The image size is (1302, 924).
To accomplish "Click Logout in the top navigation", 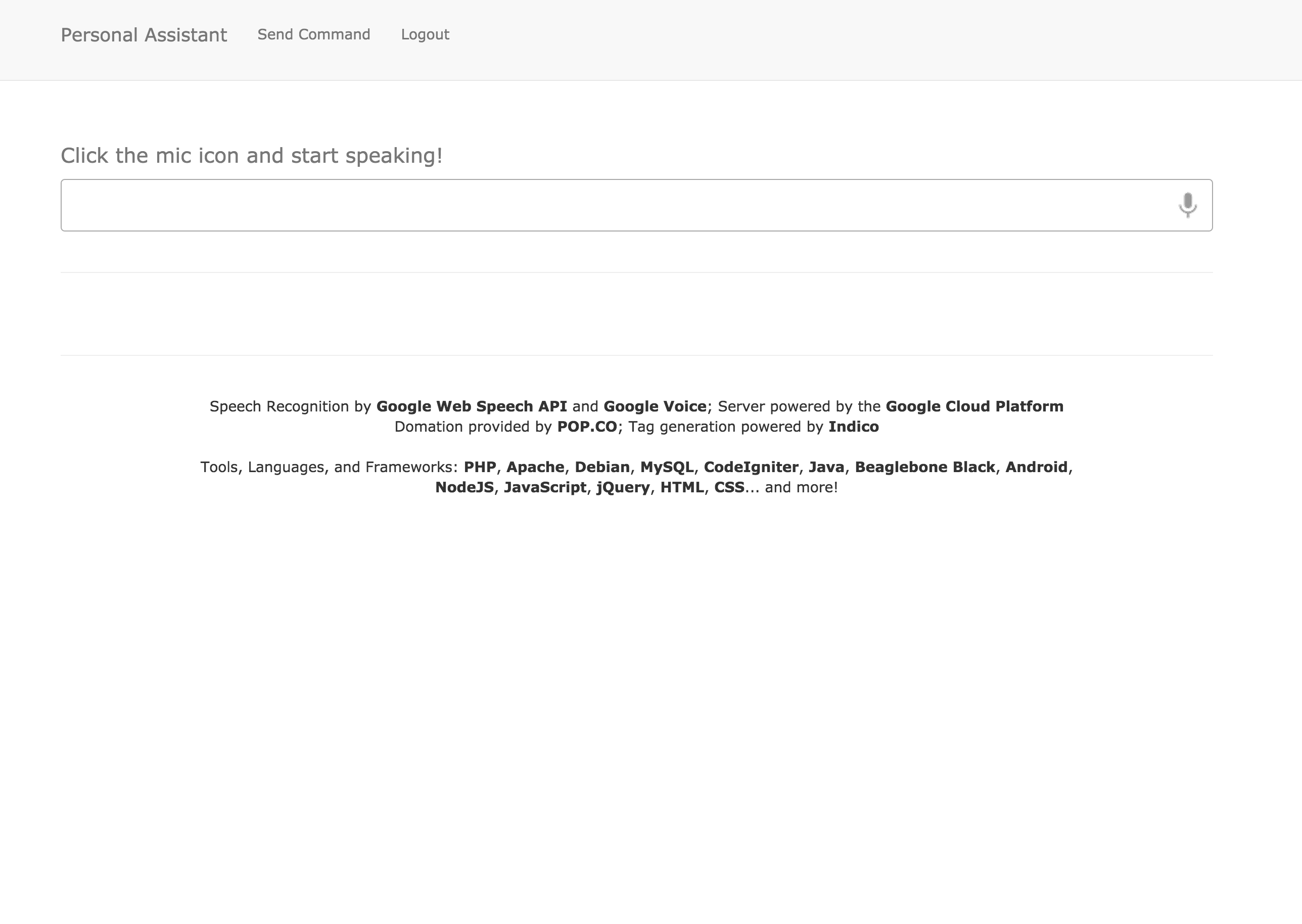I will click(425, 35).
